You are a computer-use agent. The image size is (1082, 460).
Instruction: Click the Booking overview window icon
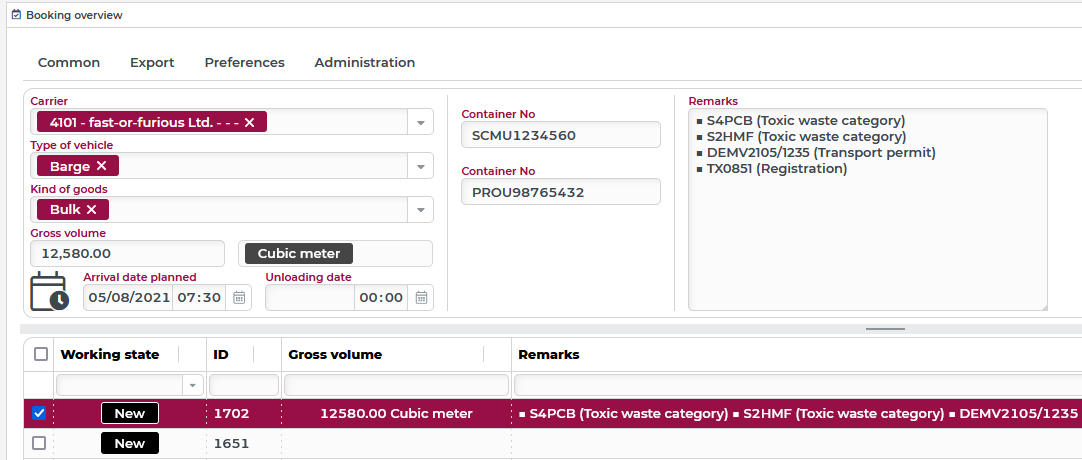[x=15, y=15]
